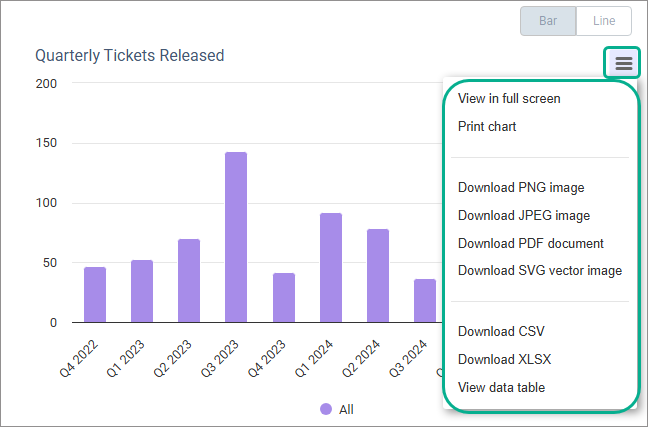Click the Q1 2024 bar

click(331, 267)
